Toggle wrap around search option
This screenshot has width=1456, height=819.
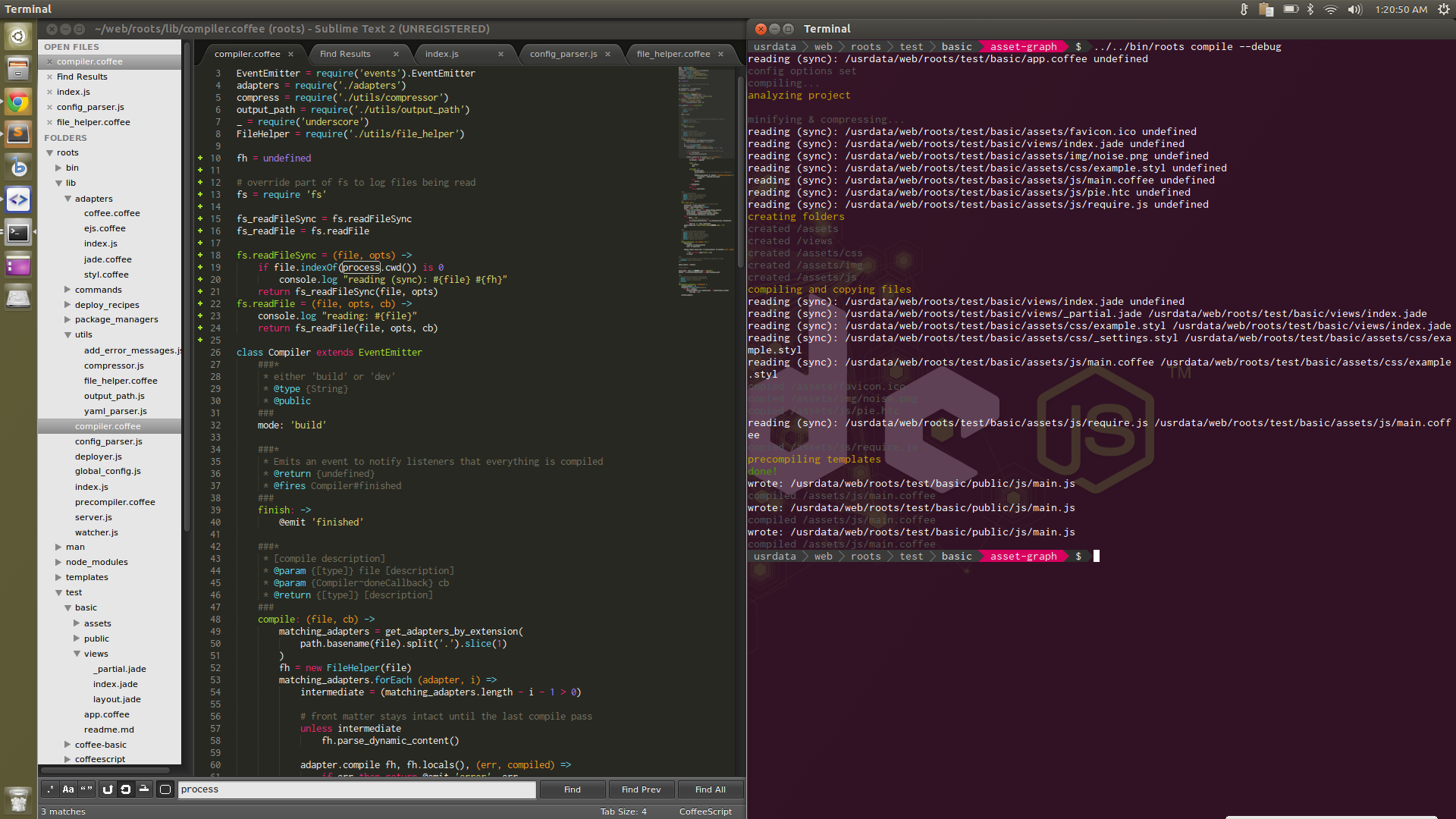point(126,789)
